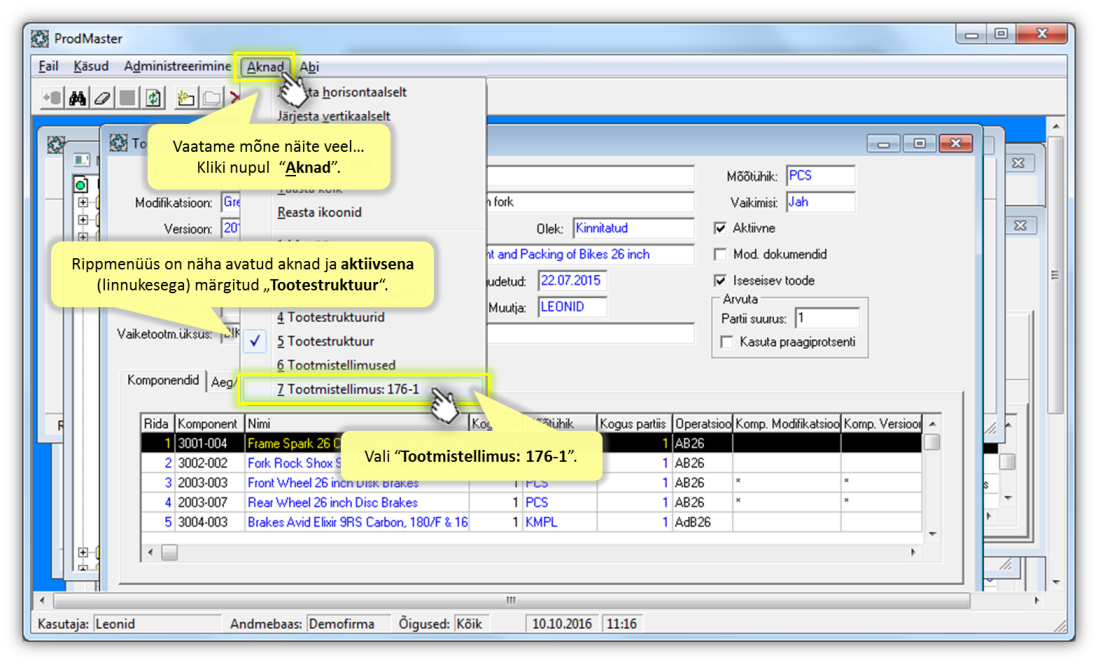
Task: Expand the first tree node under root
Action: 83,203
